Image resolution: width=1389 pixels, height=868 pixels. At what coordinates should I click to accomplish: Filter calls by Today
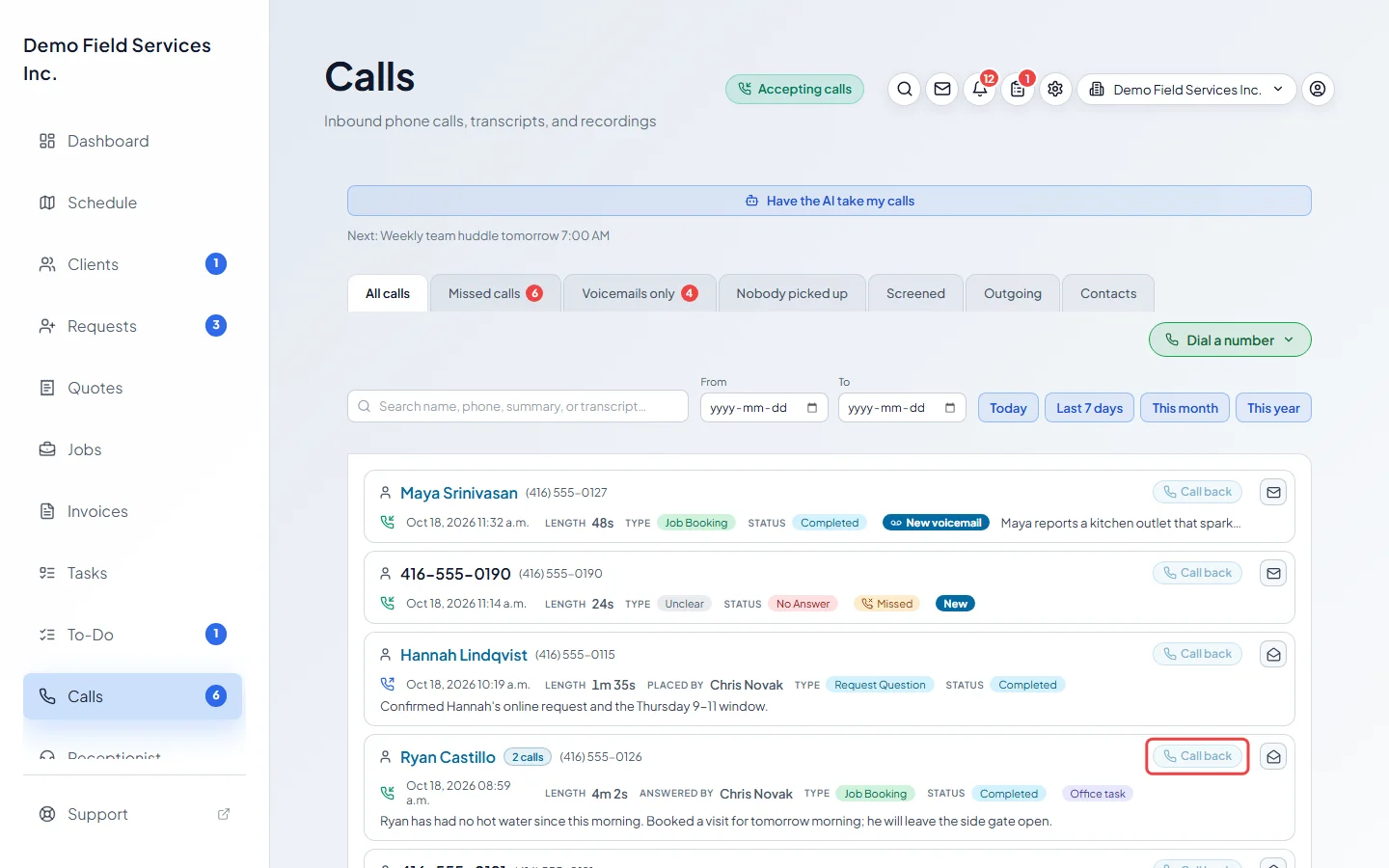click(x=1008, y=408)
